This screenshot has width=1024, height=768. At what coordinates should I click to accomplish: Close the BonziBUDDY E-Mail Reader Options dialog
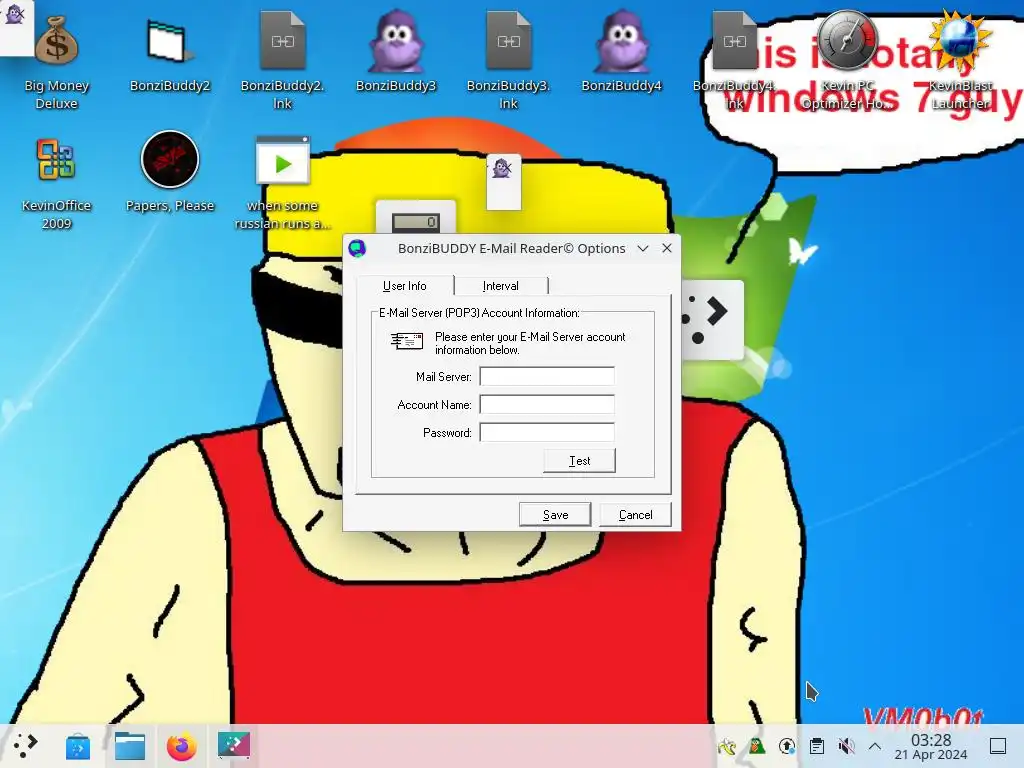point(667,248)
